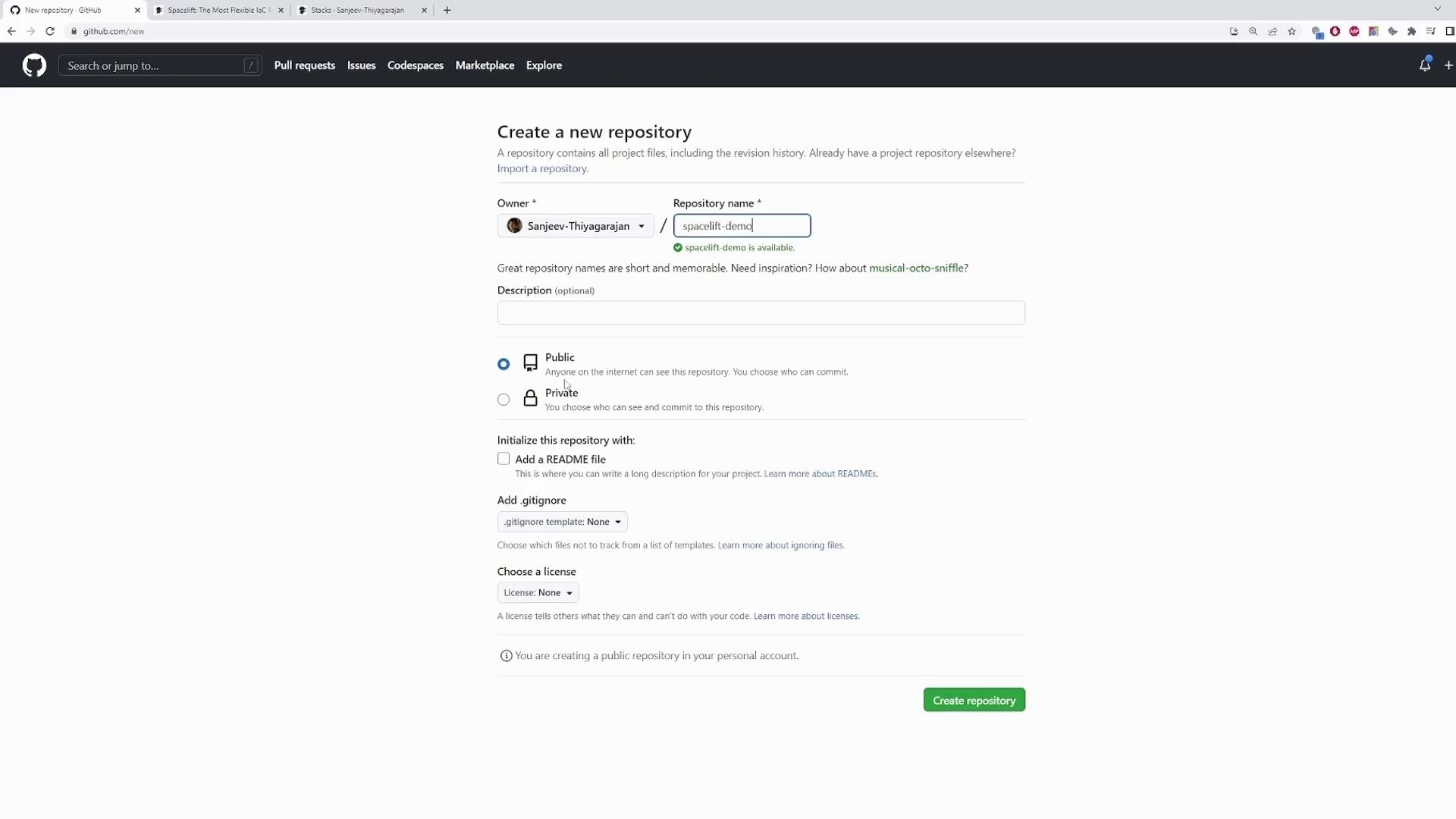This screenshot has height=819, width=1456.
Task: Click the share page icon
Action: click(x=1272, y=31)
